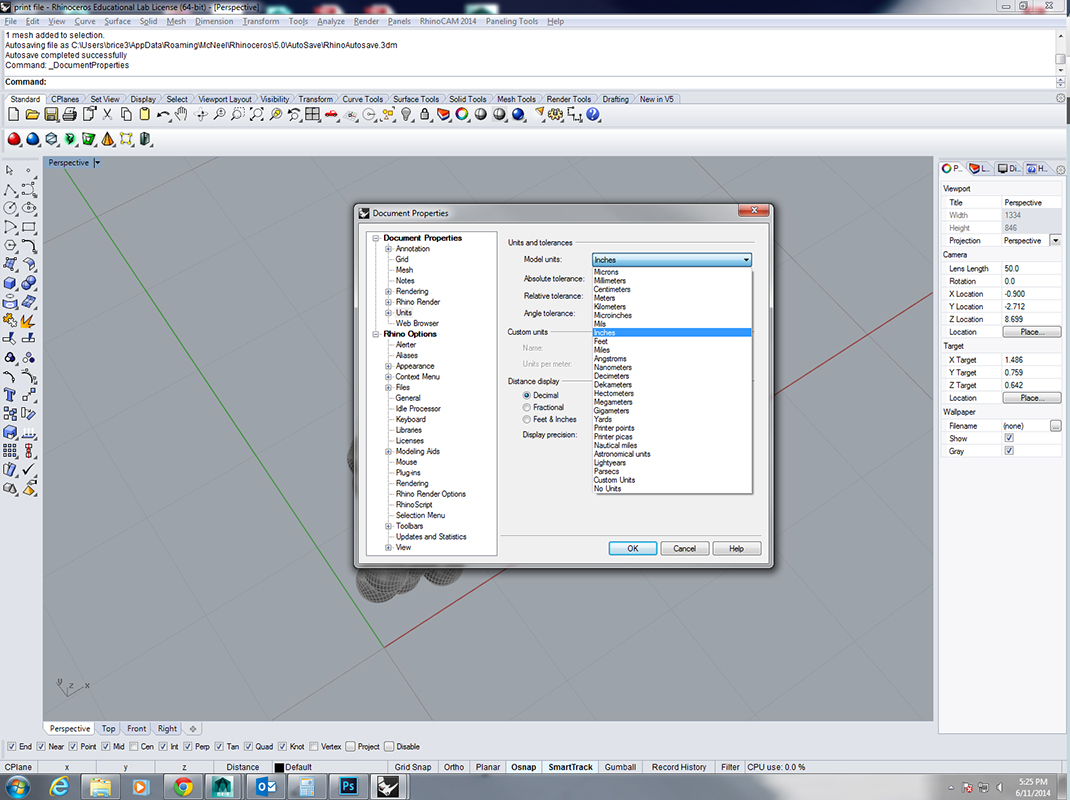
Task: Open the Analyze menu
Action: pyautogui.click(x=331, y=21)
